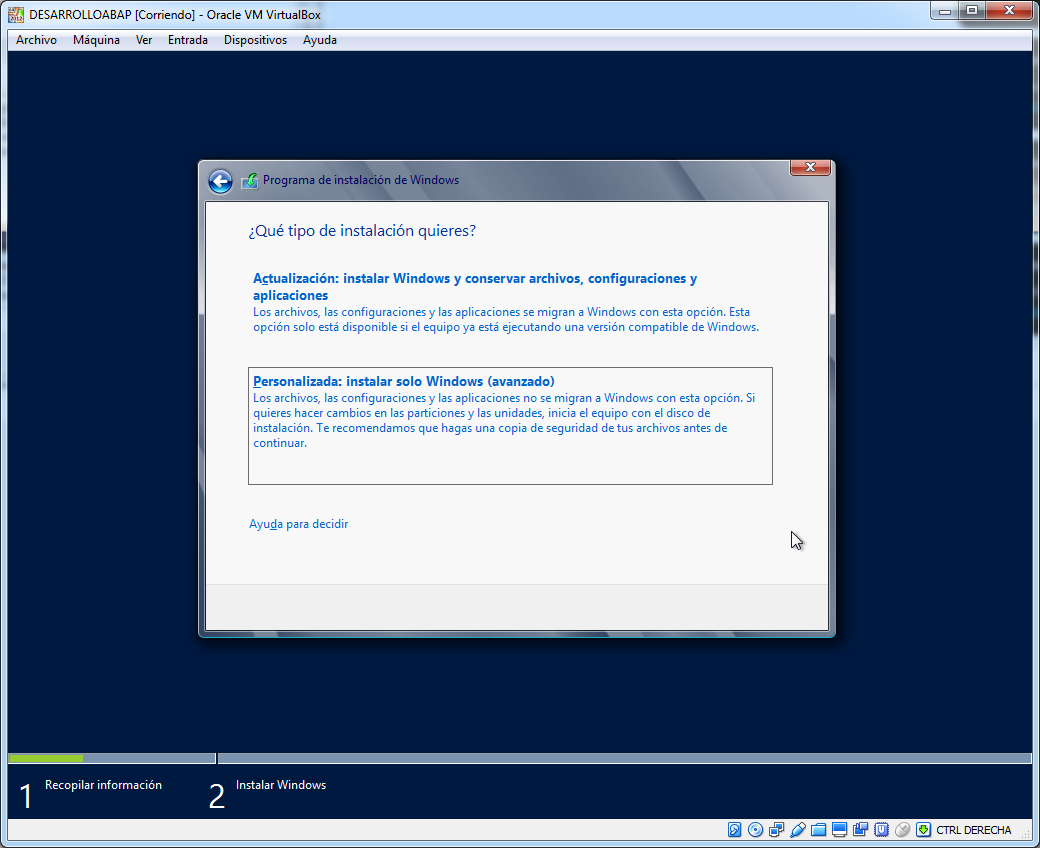Click the video capture status icon
This screenshot has height=848, width=1040.
tap(861, 829)
